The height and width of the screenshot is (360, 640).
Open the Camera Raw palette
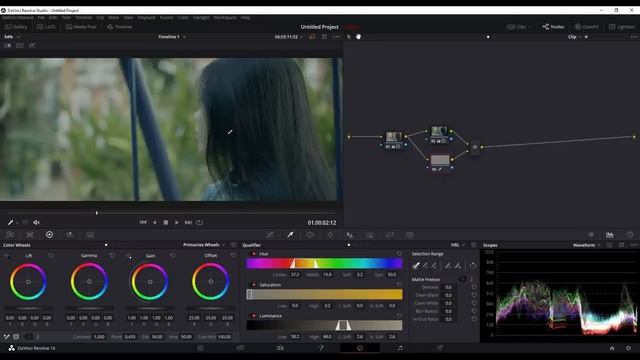pyautogui.click(x=10, y=235)
